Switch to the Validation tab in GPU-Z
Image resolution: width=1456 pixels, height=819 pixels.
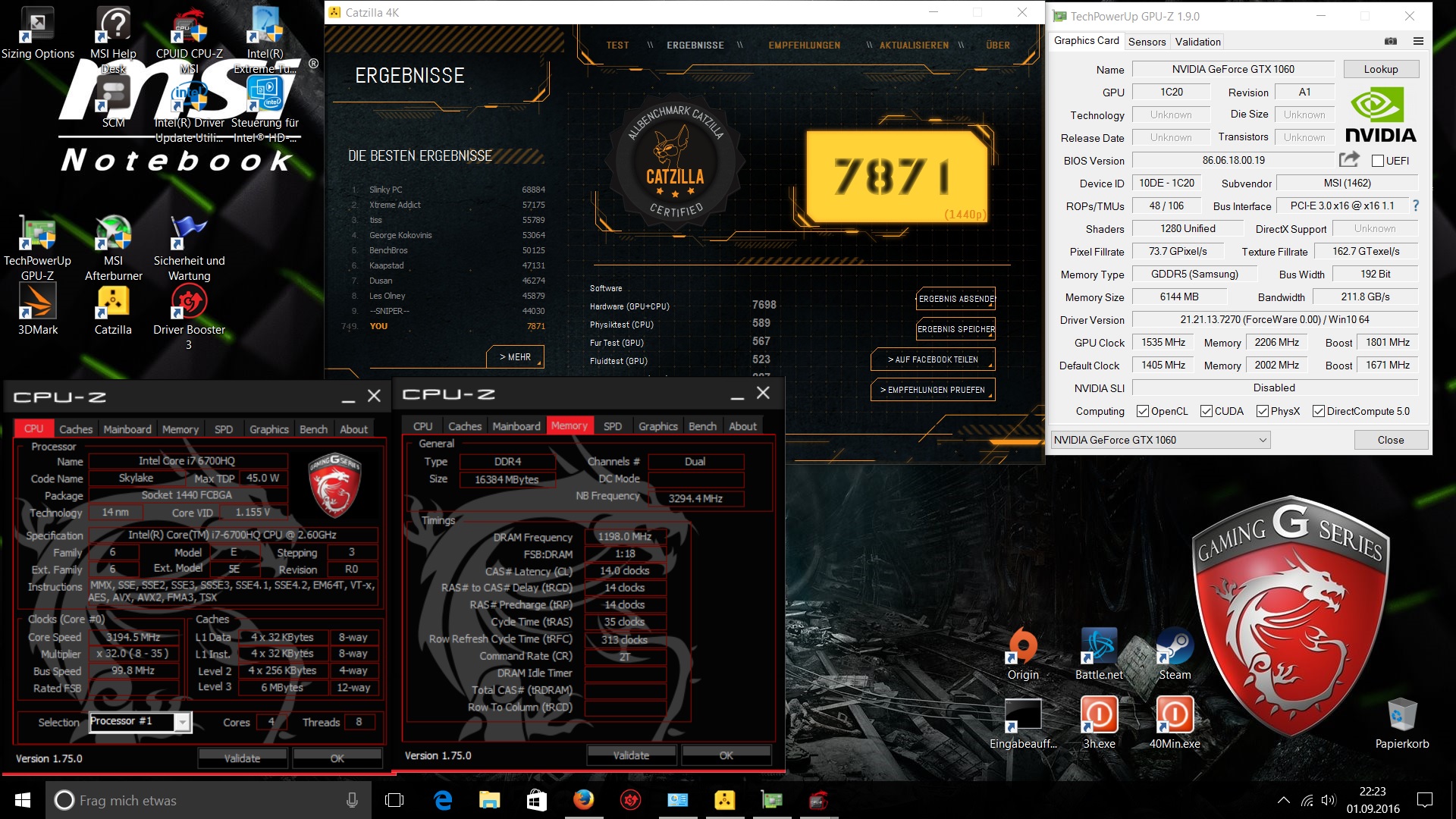tap(1197, 42)
